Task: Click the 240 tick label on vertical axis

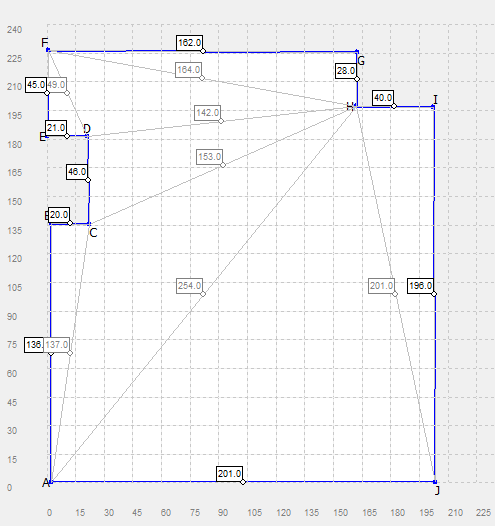Action: (x=14, y=30)
